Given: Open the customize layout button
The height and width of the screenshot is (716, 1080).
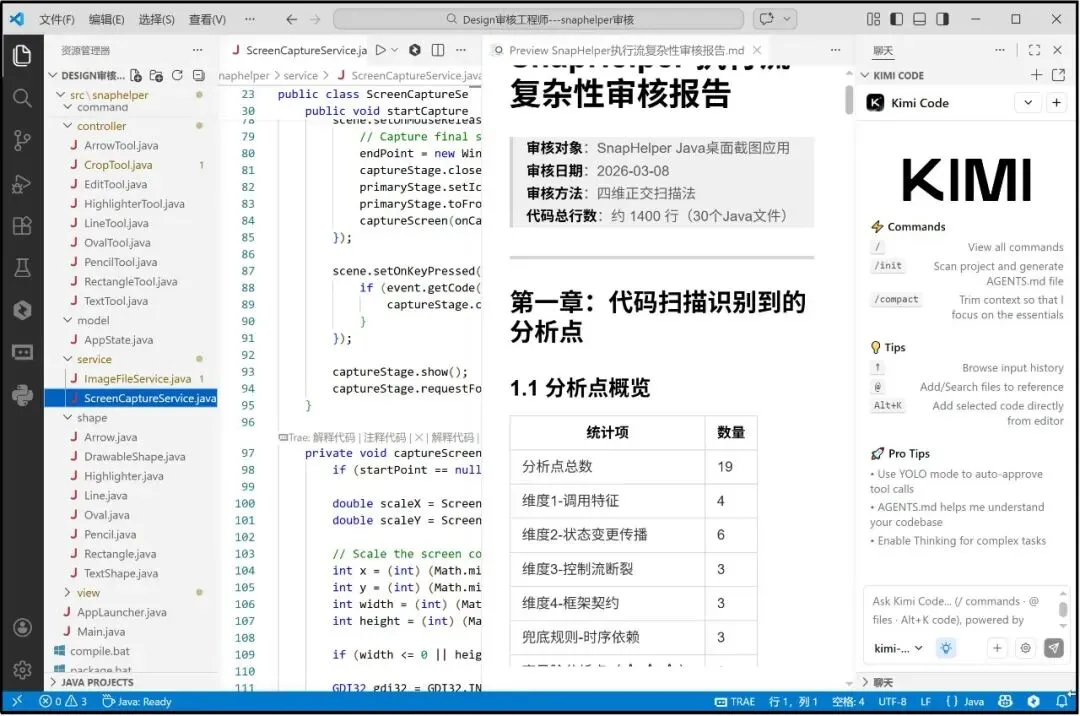Looking at the screenshot, I should [x=873, y=19].
